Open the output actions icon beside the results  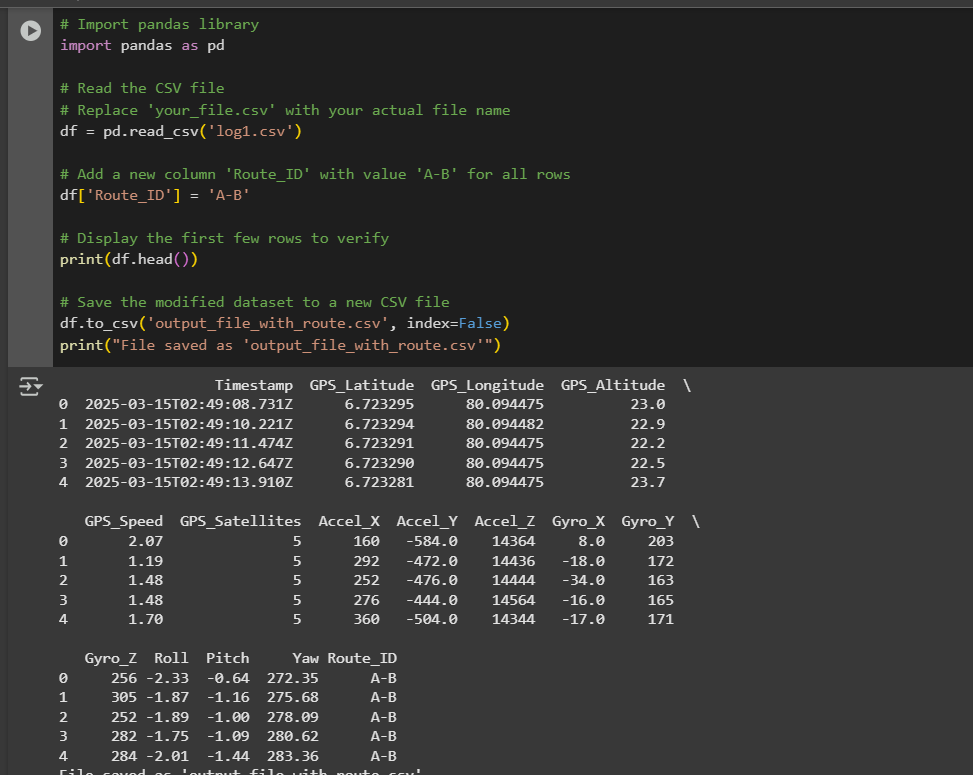click(x=30, y=387)
